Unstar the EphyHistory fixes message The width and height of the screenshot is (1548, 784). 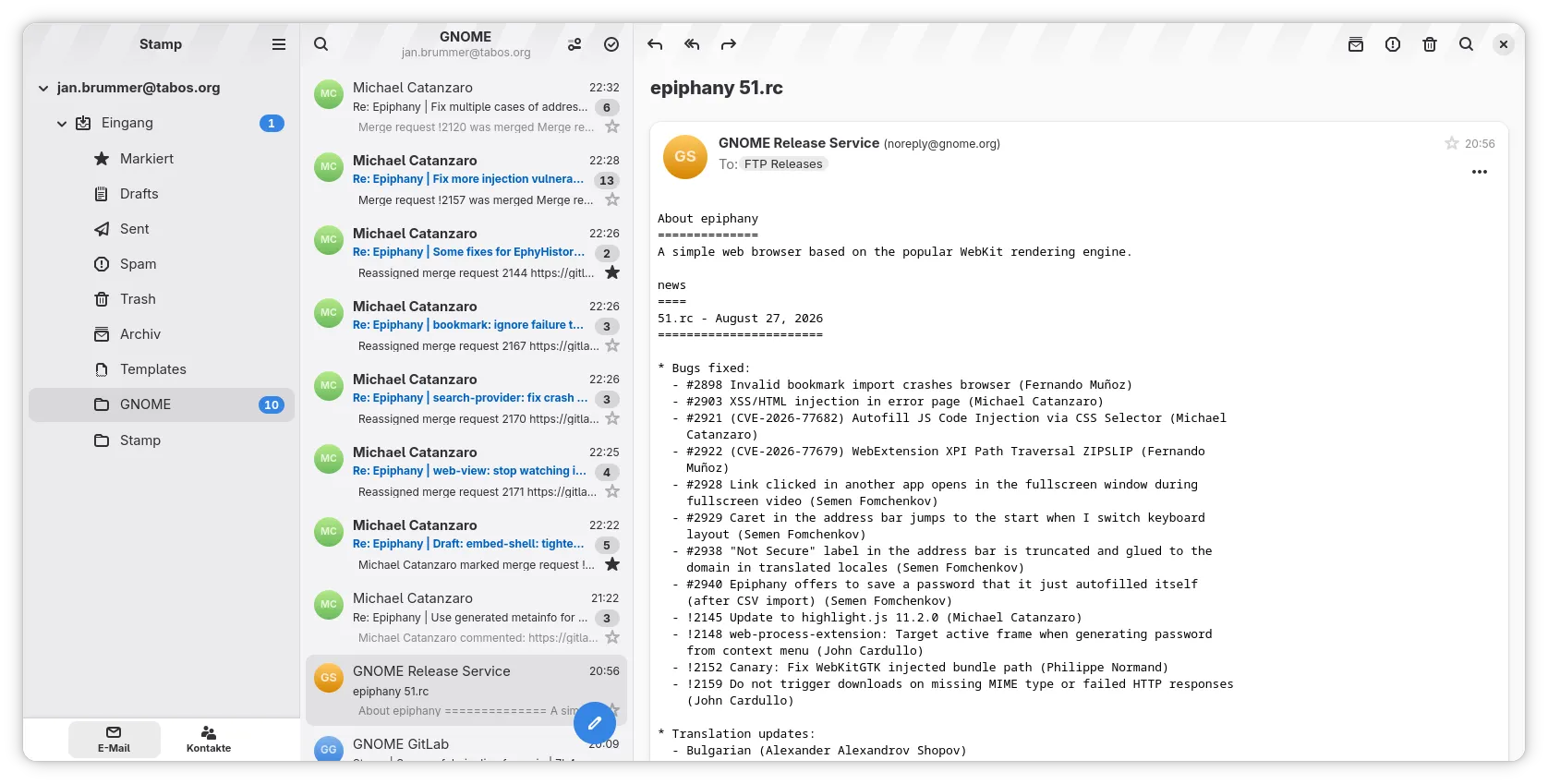[612, 272]
